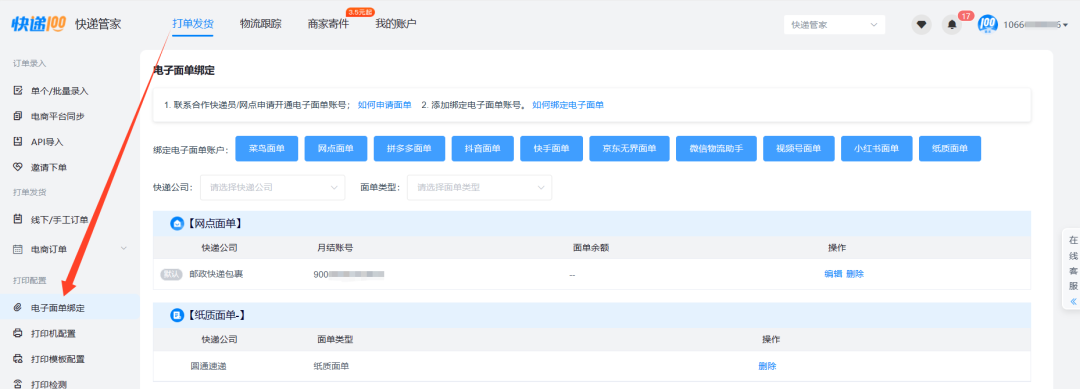This screenshot has height=389, width=1080.
Task: Click 删除 for 邮政快递包裹
Action: [855, 274]
